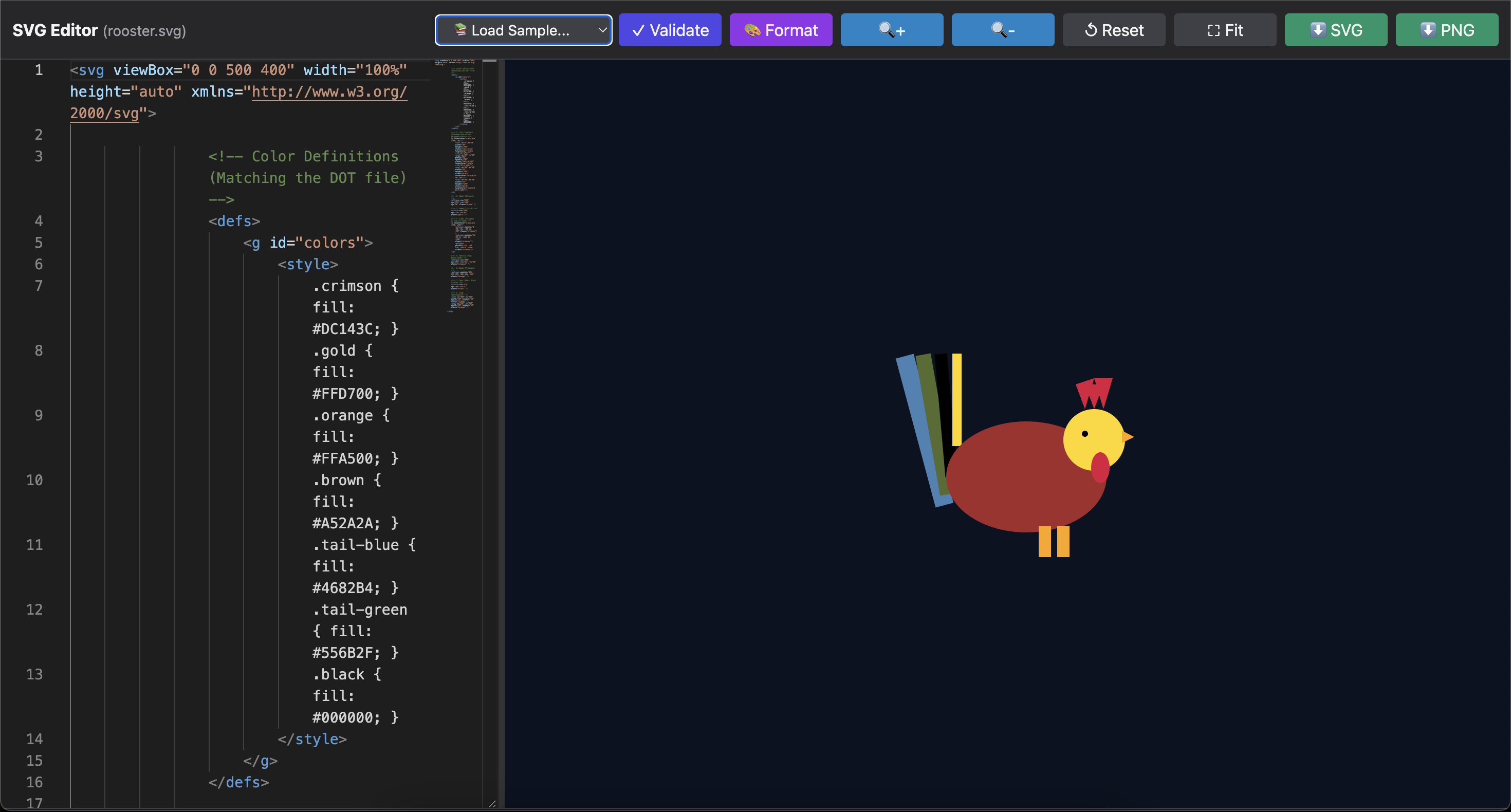This screenshot has height=812, width=1511.
Task: Fit the drawing to the view
Action: click(1225, 30)
